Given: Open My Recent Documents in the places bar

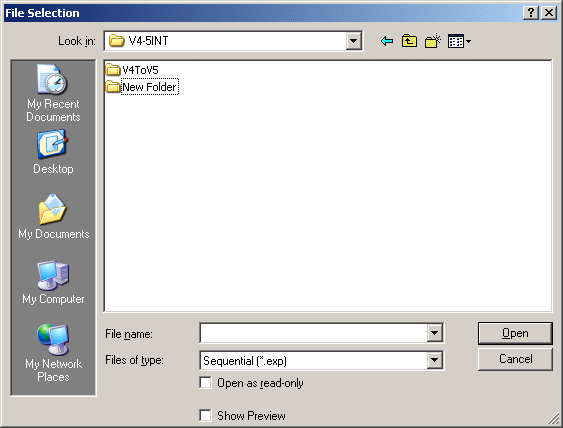Looking at the screenshot, I should [53, 93].
